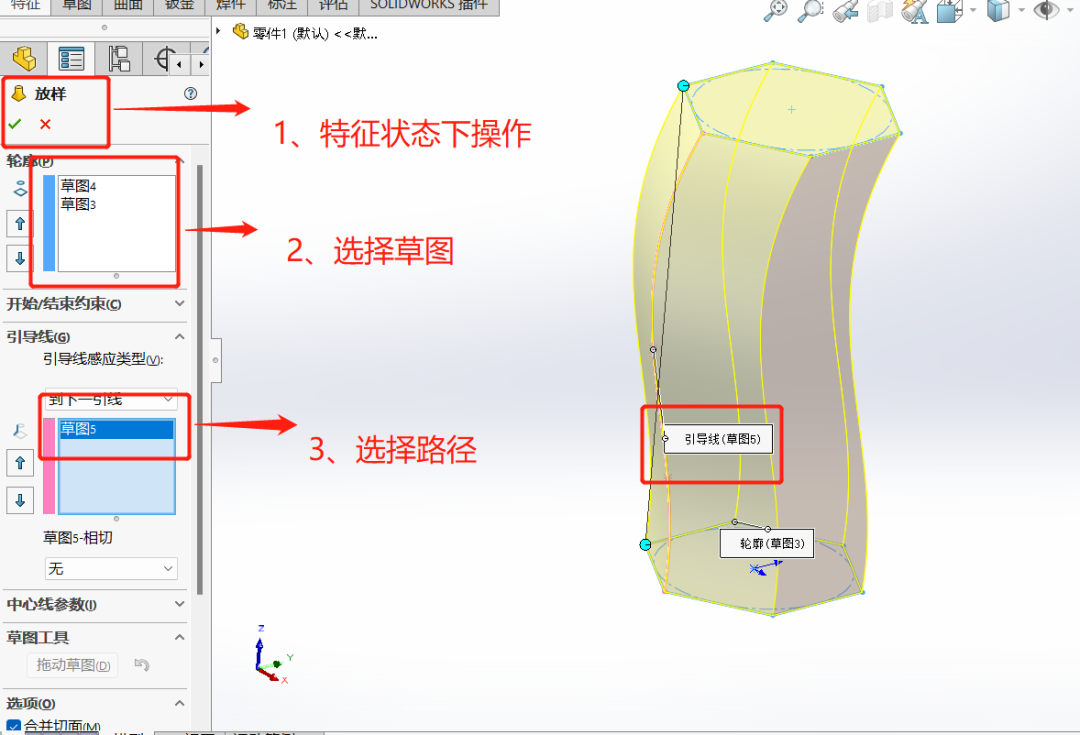Select the Zoom to Area magnifier icon

[811, 12]
